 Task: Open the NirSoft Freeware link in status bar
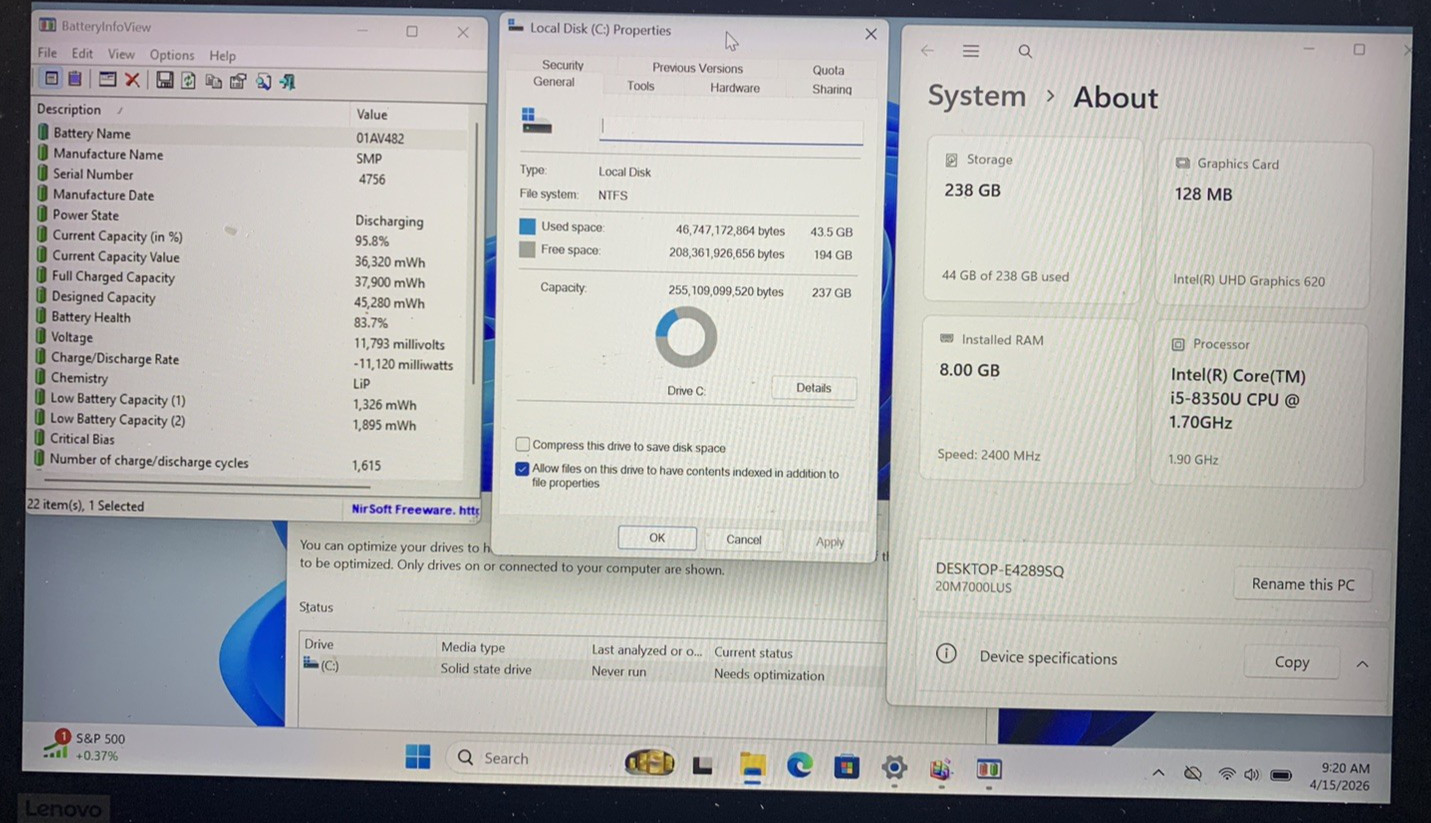(x=415, y=509)
